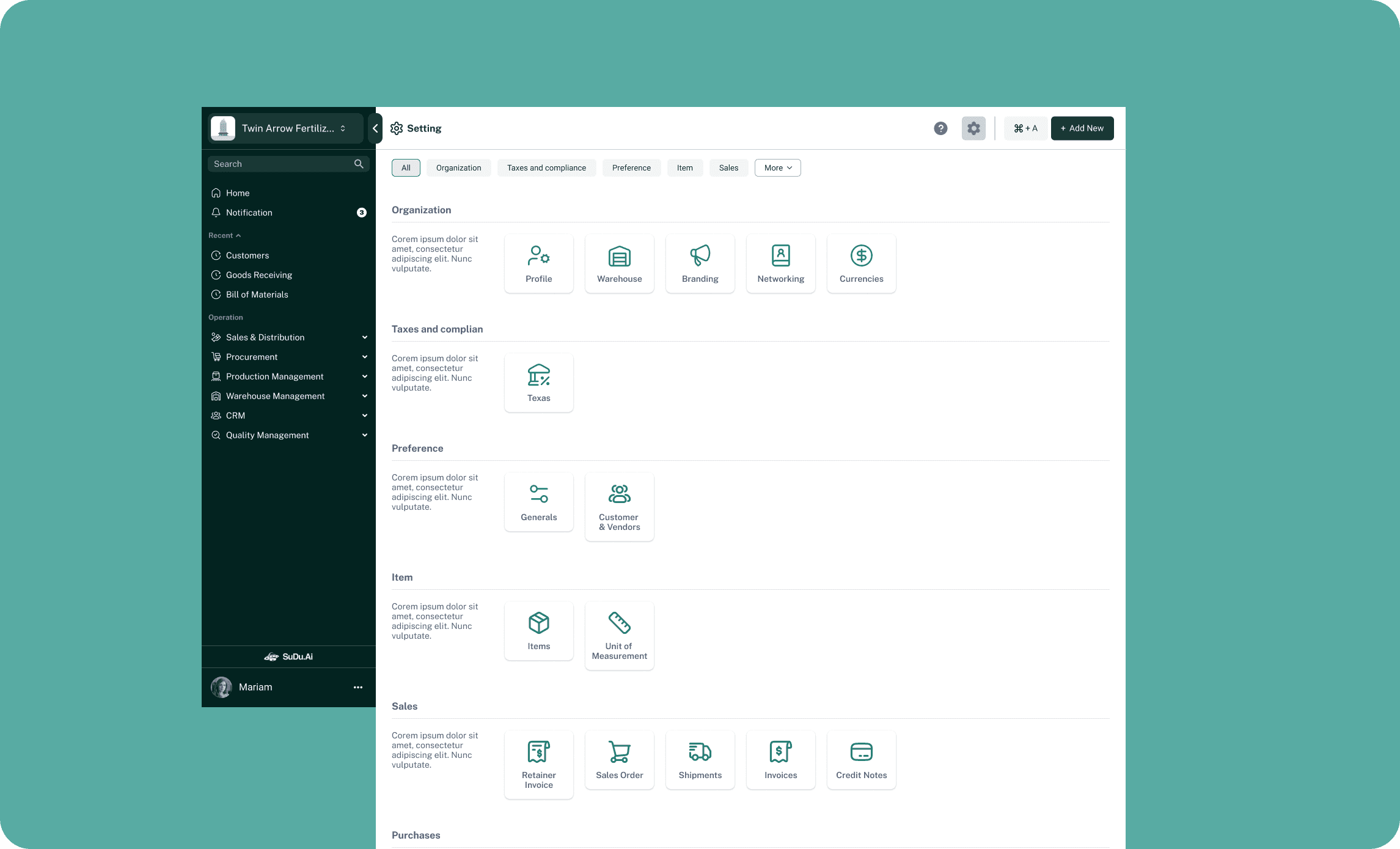Image resolution: width=1400 pixels, height=849 pixels.
Task: Open the Shipments truck card
Action: click(700, 760)
